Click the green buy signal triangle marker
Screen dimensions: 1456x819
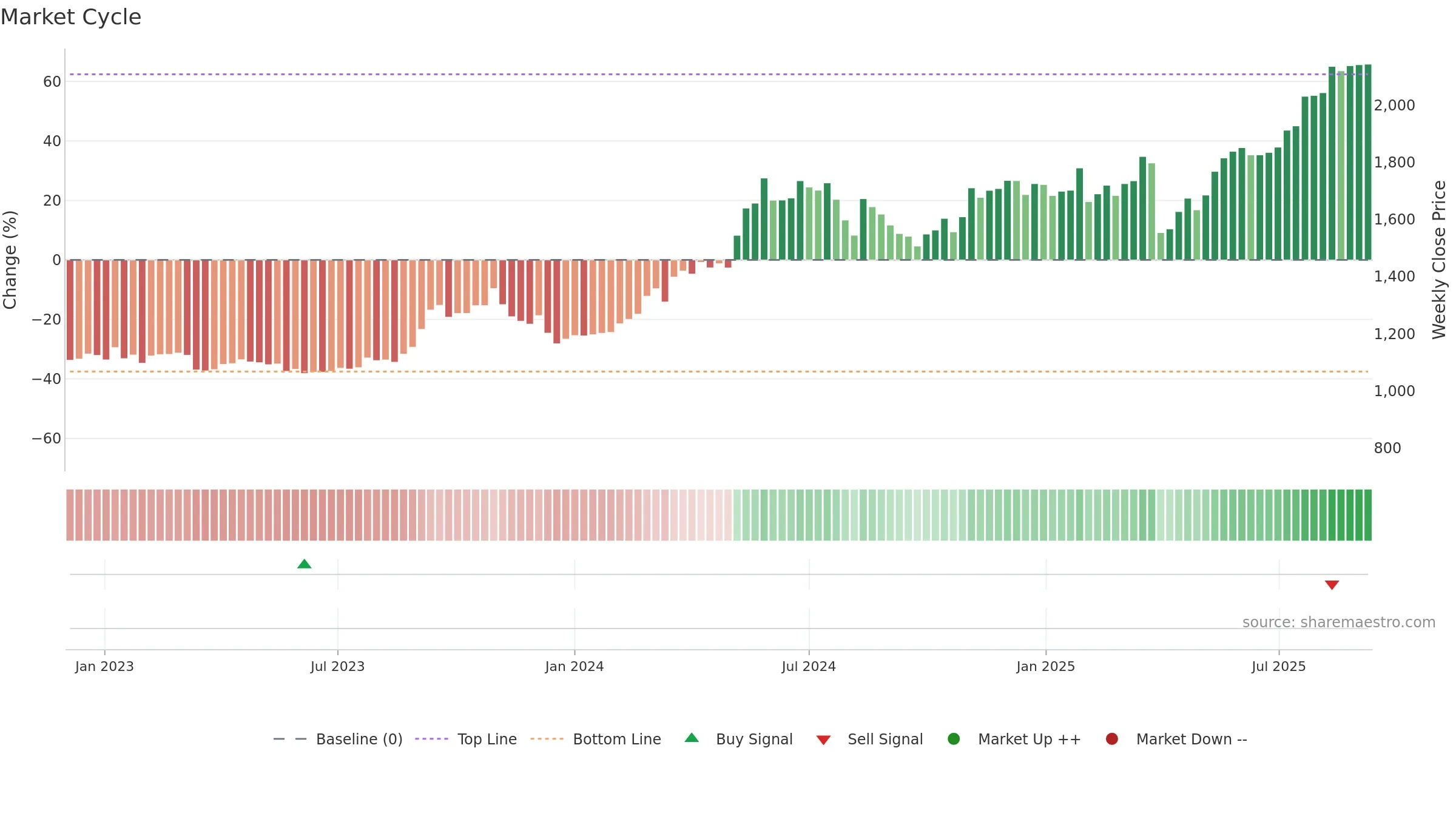tap(305, 564)
